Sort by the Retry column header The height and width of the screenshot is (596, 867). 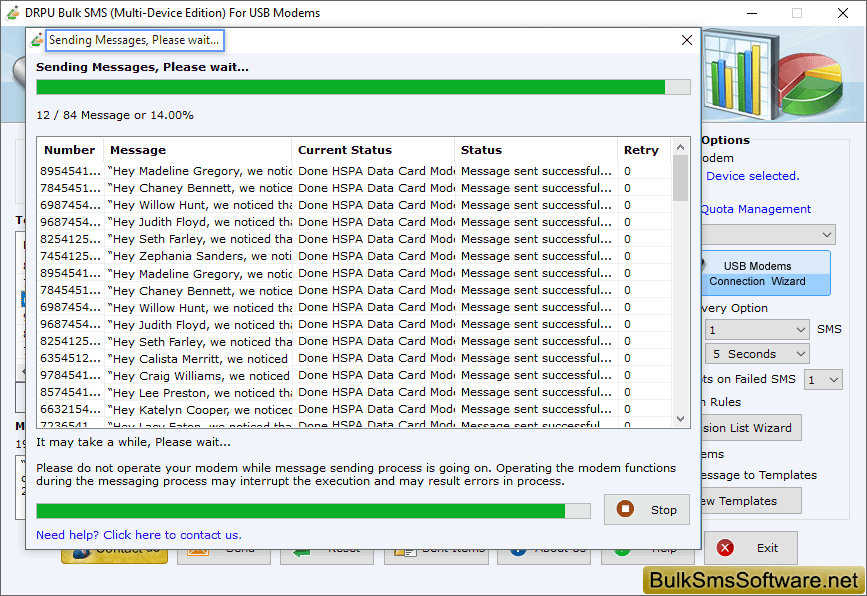[644, 150]
